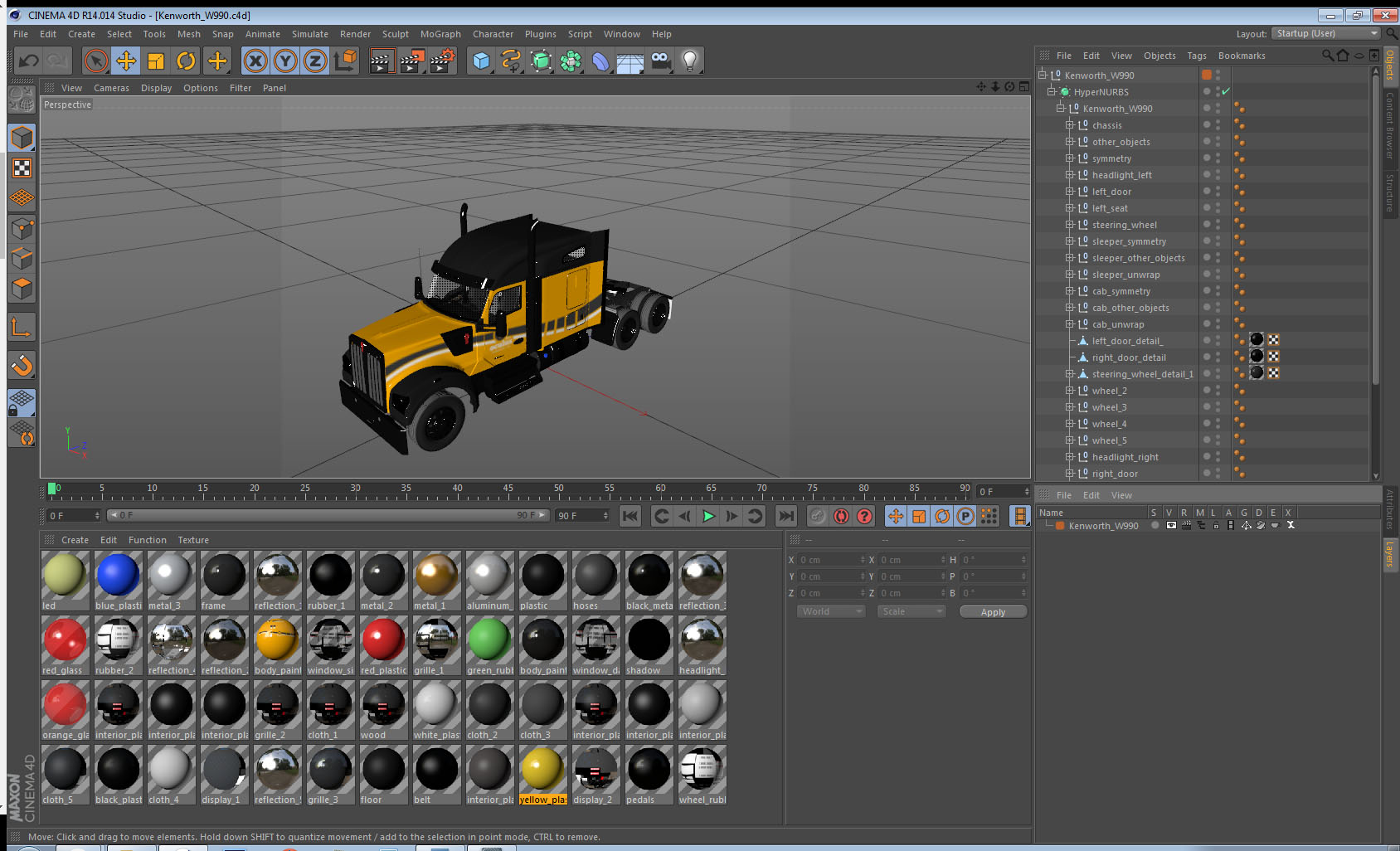Expand the left_door object
Screen dimensions: 1400x851
(1070, 192)
